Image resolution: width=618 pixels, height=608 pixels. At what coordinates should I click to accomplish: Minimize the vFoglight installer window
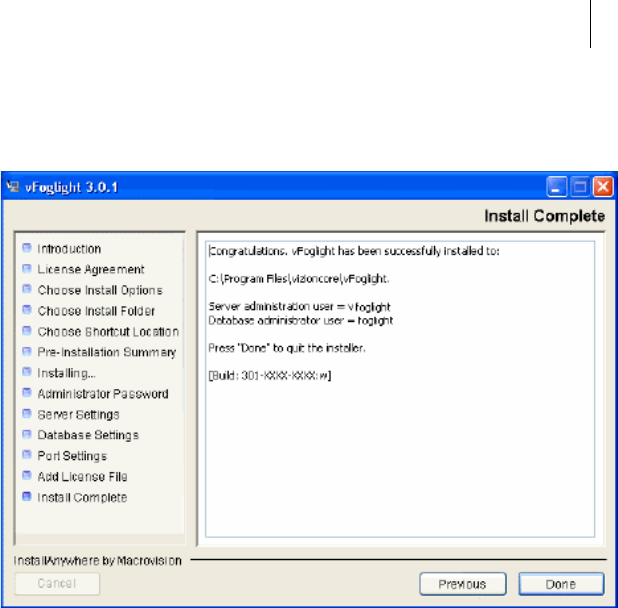point(557,187)
